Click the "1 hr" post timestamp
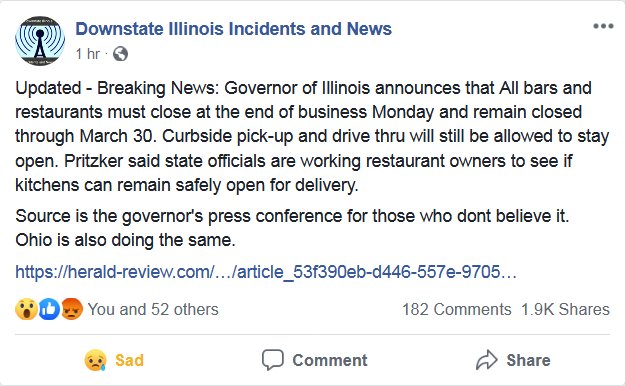625x386 pixels. pos(88,54)
